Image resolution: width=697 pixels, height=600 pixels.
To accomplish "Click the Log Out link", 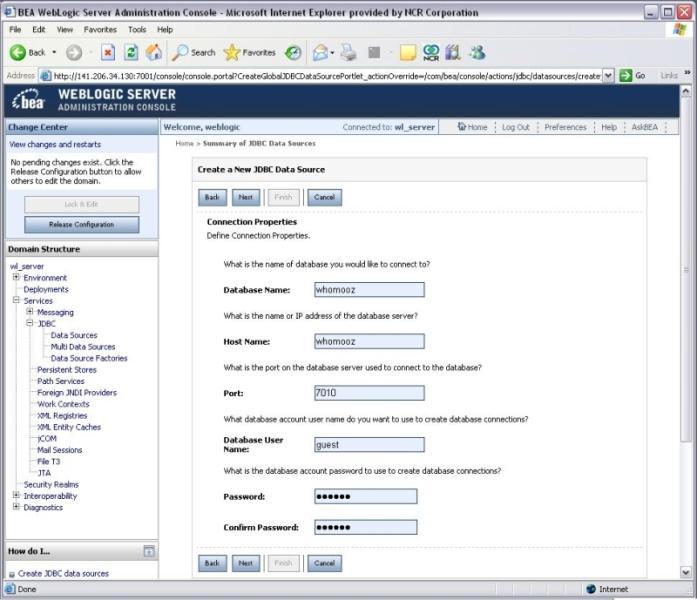I will (x=516, y=127).
